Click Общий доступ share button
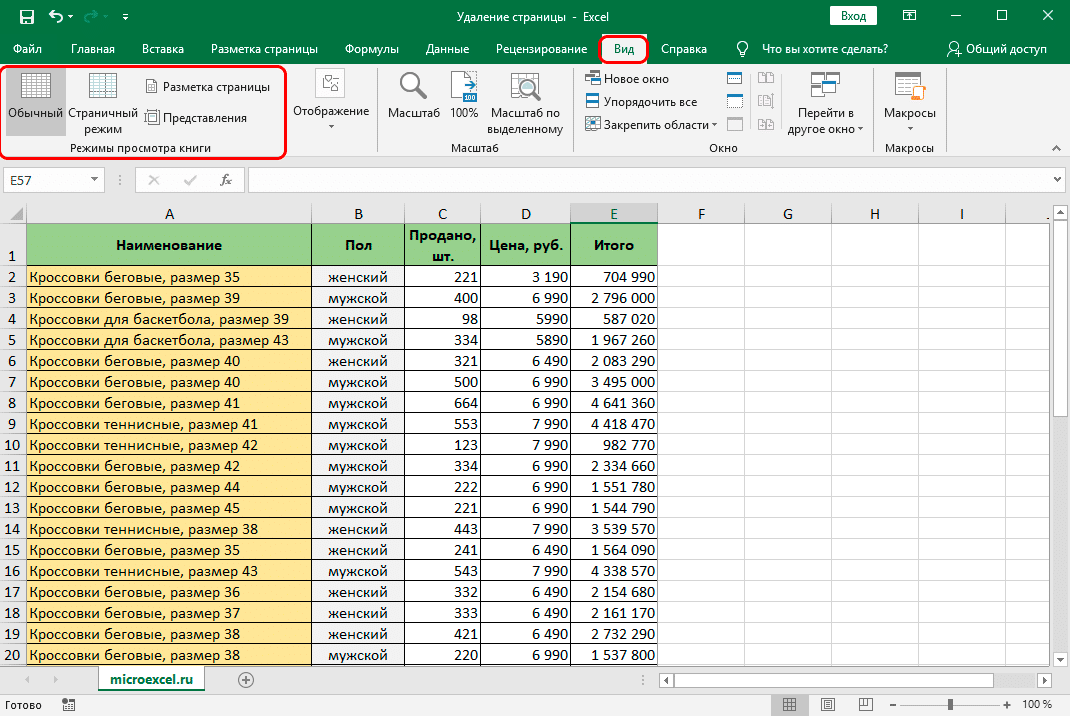This screenshot has height=716, width=1070. click(x=997, y=49)
